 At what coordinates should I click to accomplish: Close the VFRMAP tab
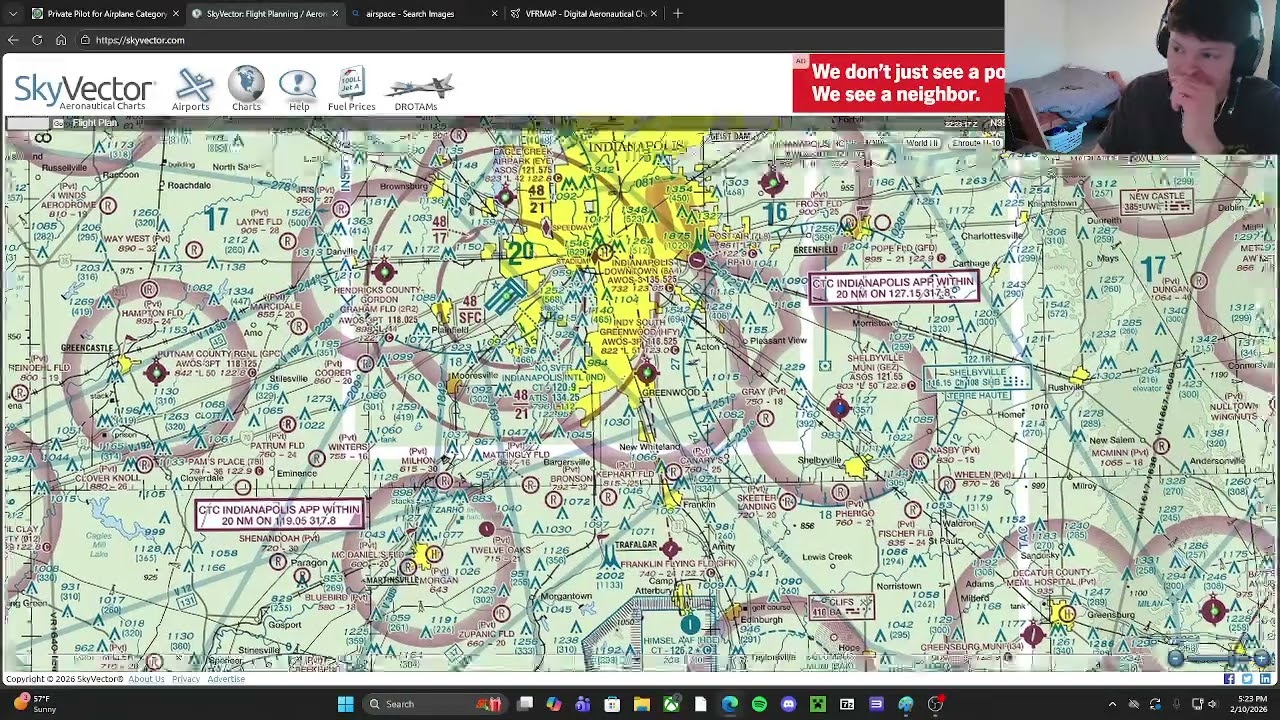point(653,14)
